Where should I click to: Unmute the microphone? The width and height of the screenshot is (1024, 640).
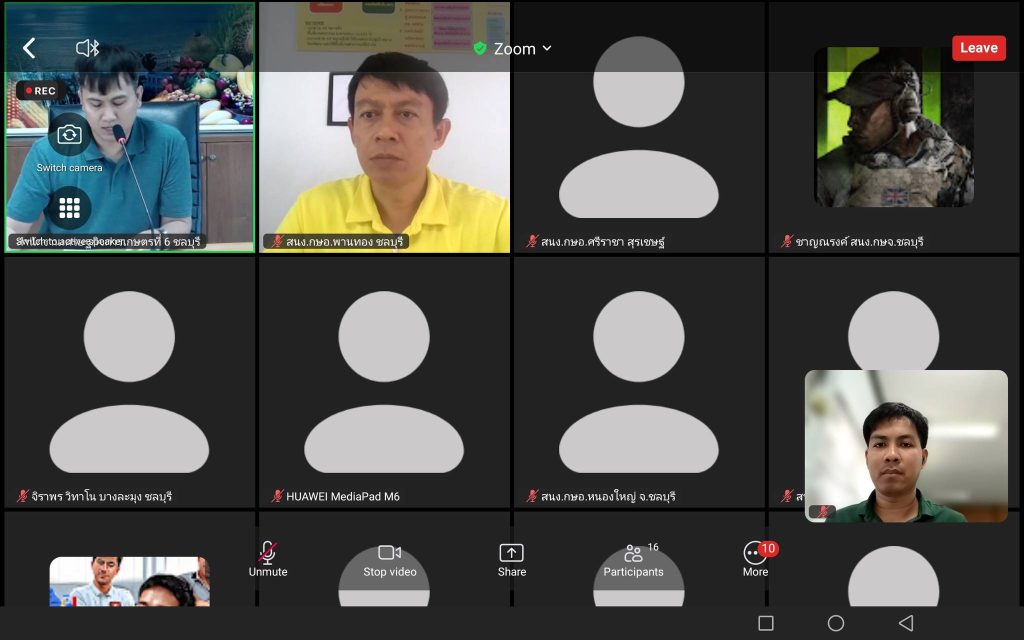(268, 559)
